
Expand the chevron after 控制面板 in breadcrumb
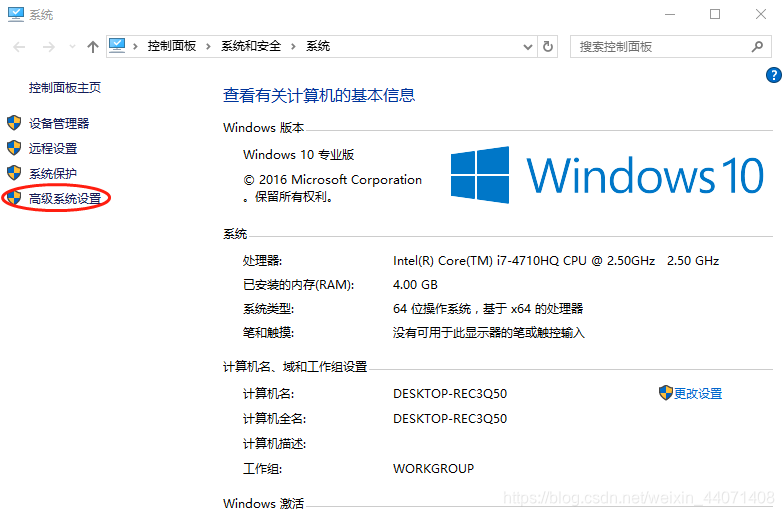(x=208, y=46)
